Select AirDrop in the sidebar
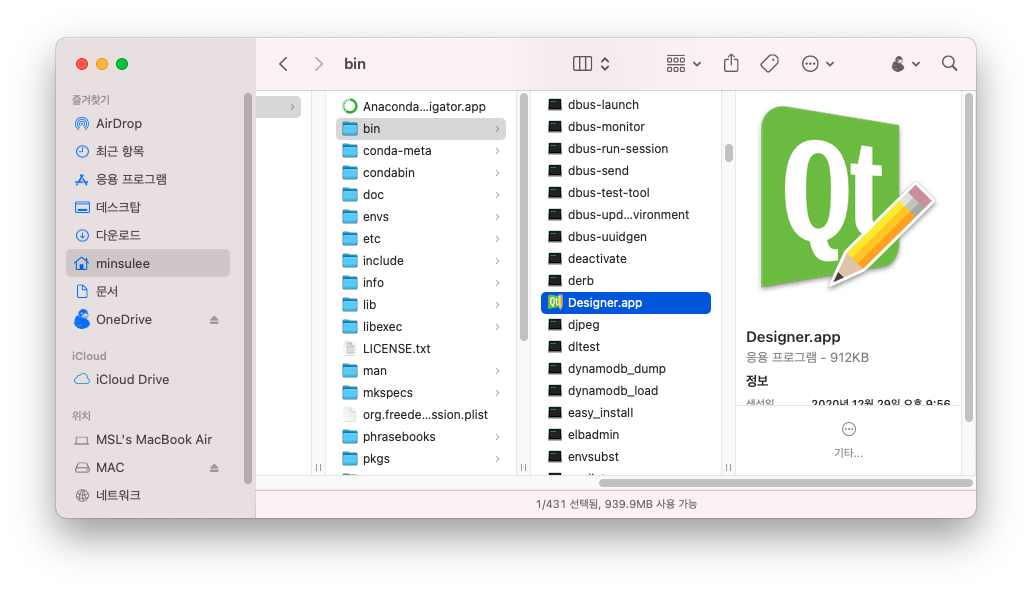This screenshot has width=1032, height=592. (x=148, y=124)
